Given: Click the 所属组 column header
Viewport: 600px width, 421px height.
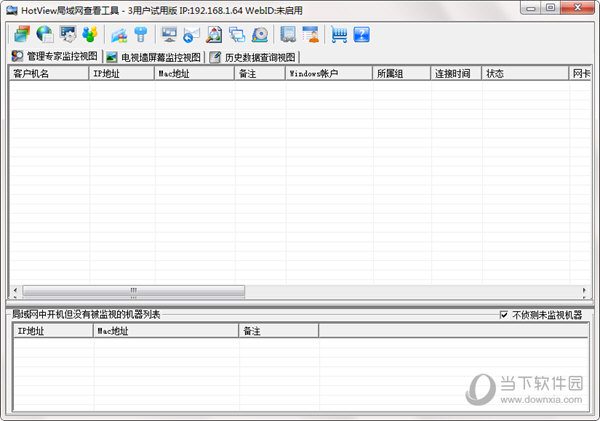Looking at the screenshot, I should coord(401,73).
